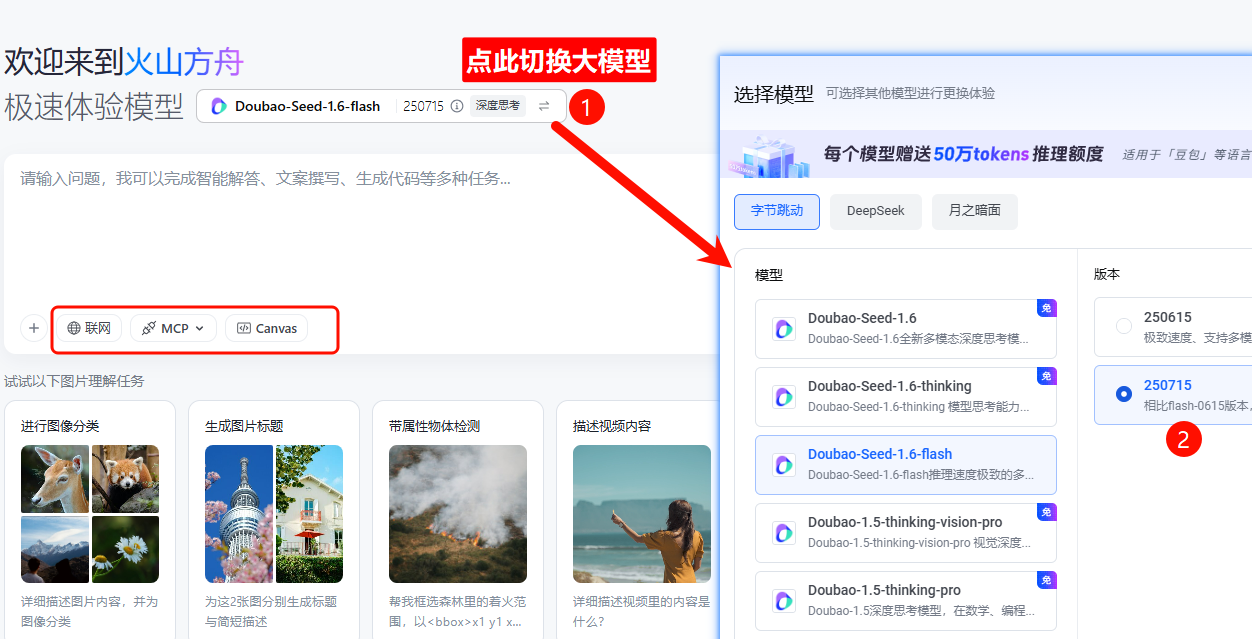Switch to the 月之暗面 tab

tap(975, 211)
